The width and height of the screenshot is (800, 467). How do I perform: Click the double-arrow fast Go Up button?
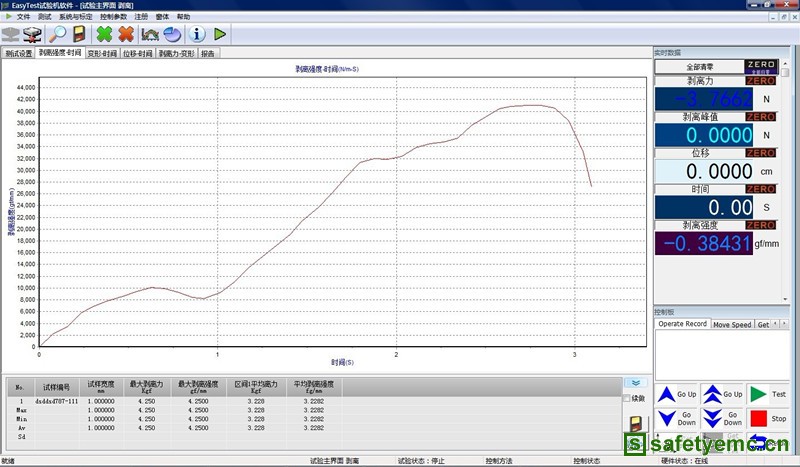[722, 395]
